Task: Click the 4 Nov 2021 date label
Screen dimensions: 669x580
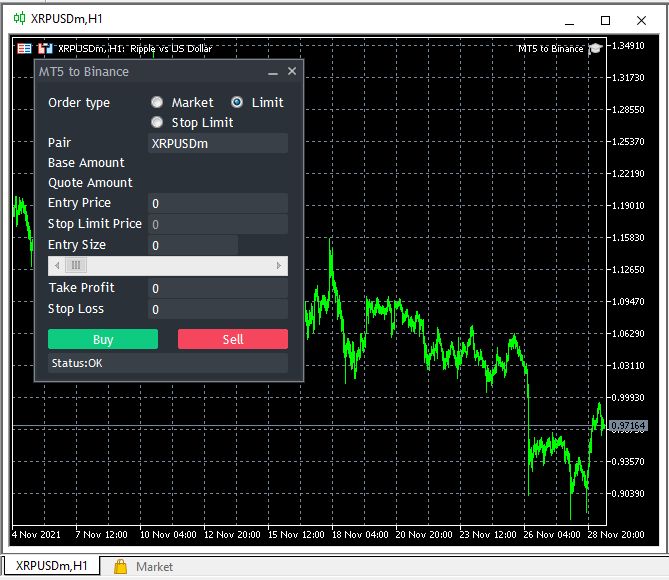Action: click(36, 535)
